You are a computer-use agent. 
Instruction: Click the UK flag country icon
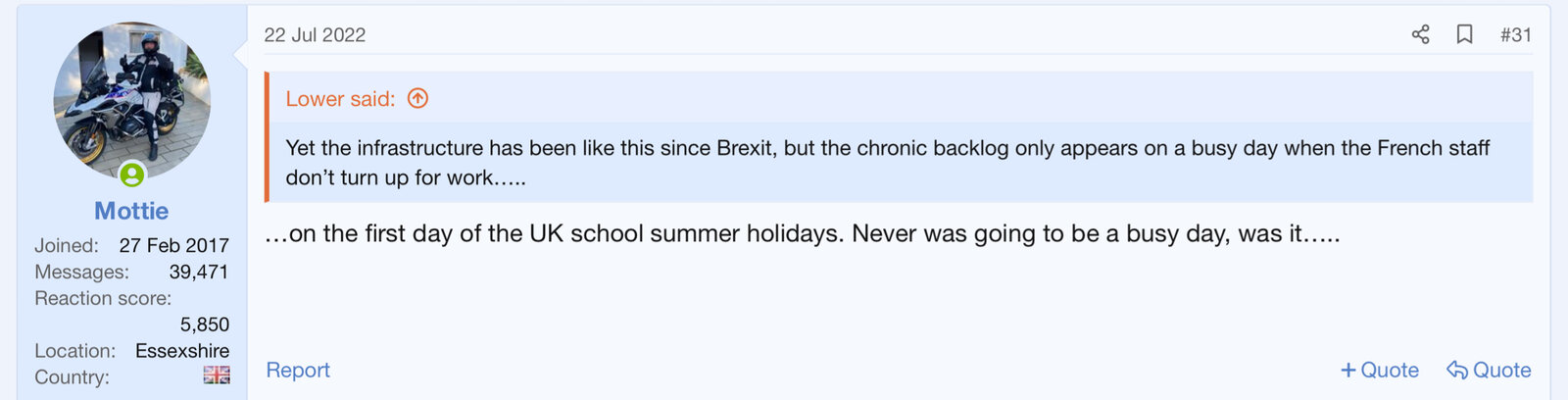[217, 375]
